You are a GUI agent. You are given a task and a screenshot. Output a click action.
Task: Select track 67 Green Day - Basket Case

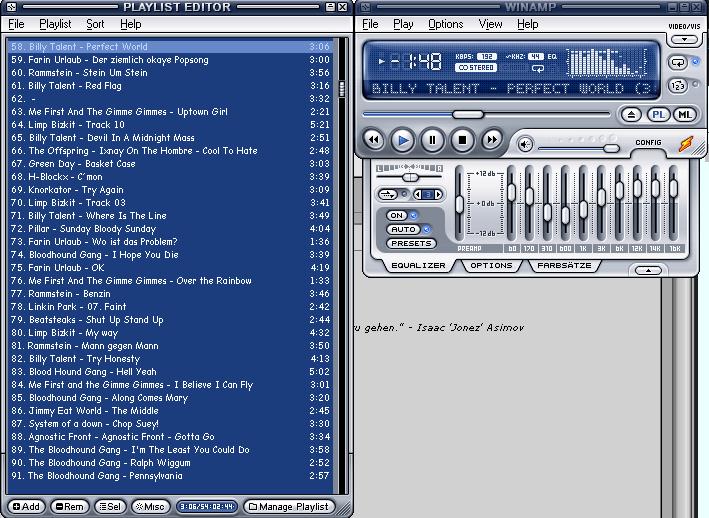point(170,164)
